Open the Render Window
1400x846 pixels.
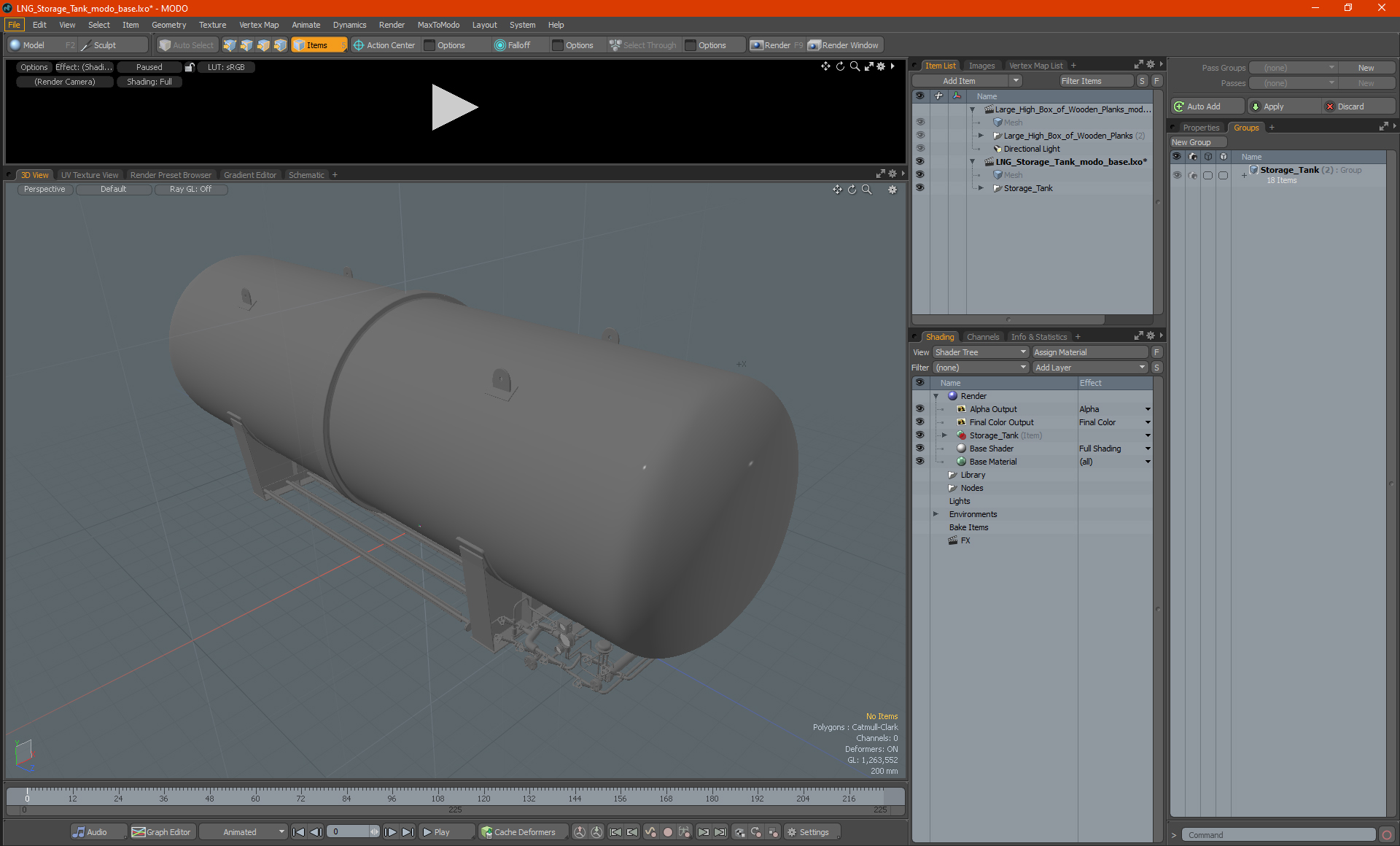pyautogui.click(x=844, y=45)
